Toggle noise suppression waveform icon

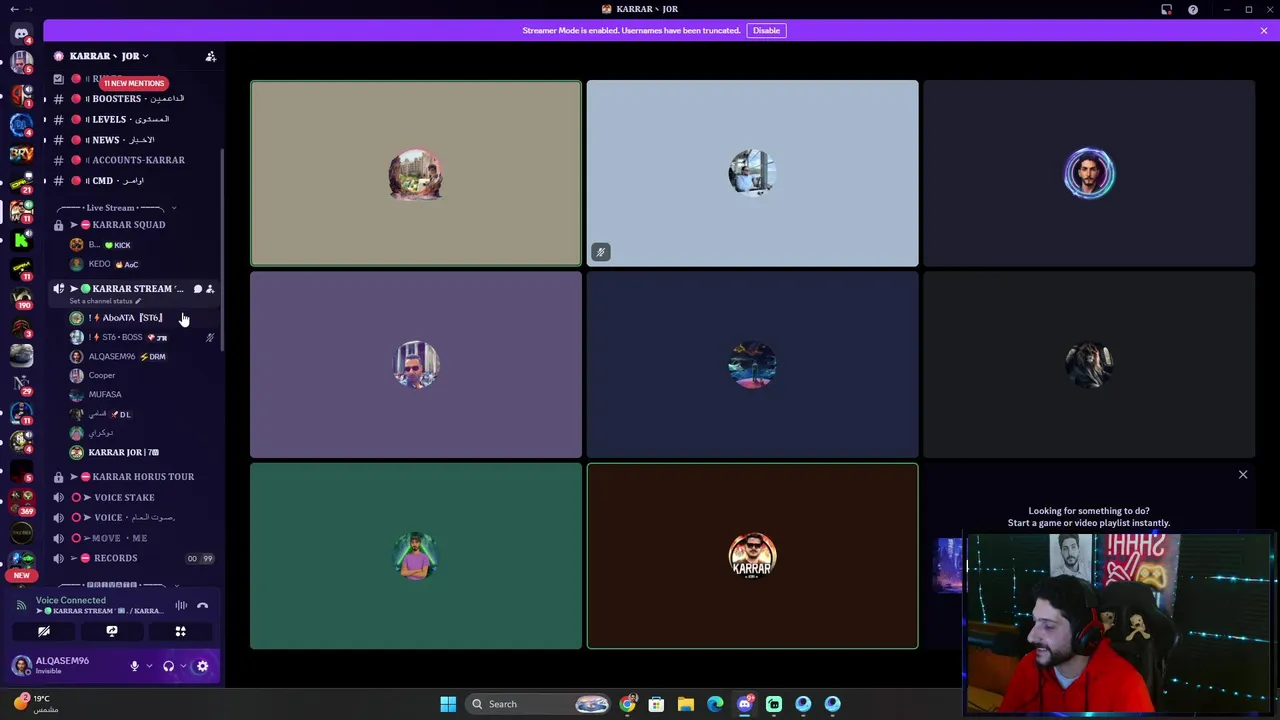click(181, 605)
